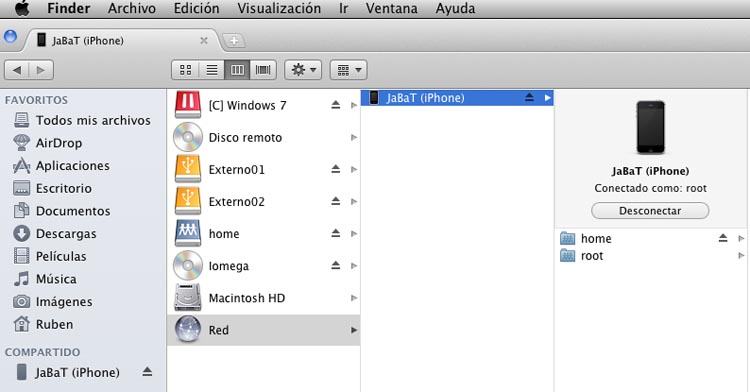750x392 pixels.
Task: Switch to icon view
Action: [185, 70]
